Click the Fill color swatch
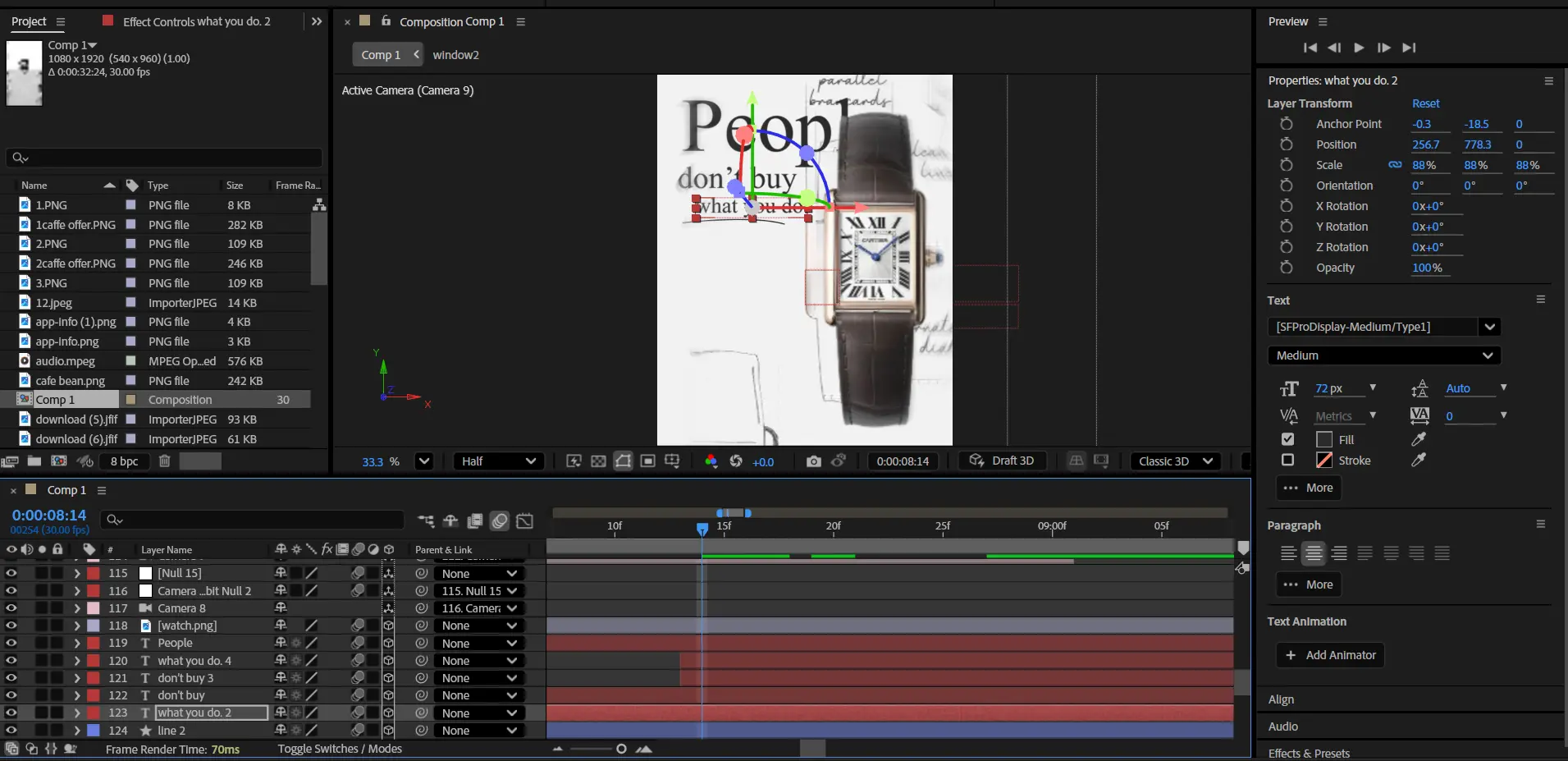The width and height of the screenshot is (1568, 761). 1324,439
